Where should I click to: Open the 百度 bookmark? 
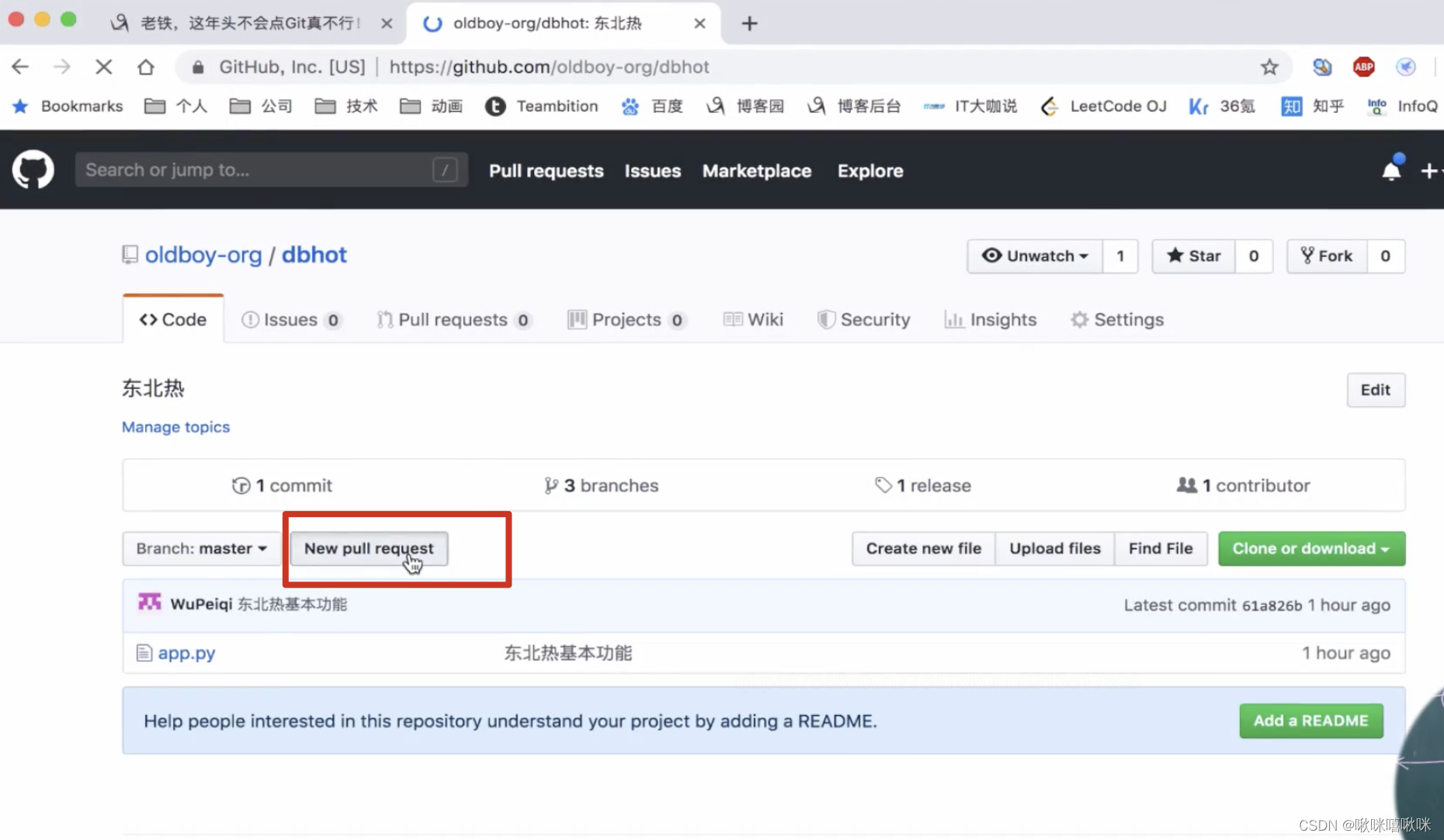click(652, 106)
